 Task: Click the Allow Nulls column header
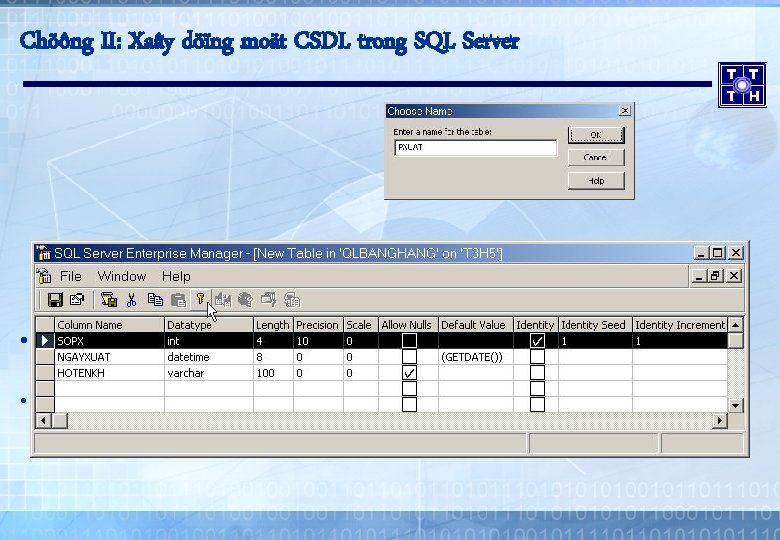[408, 325]
